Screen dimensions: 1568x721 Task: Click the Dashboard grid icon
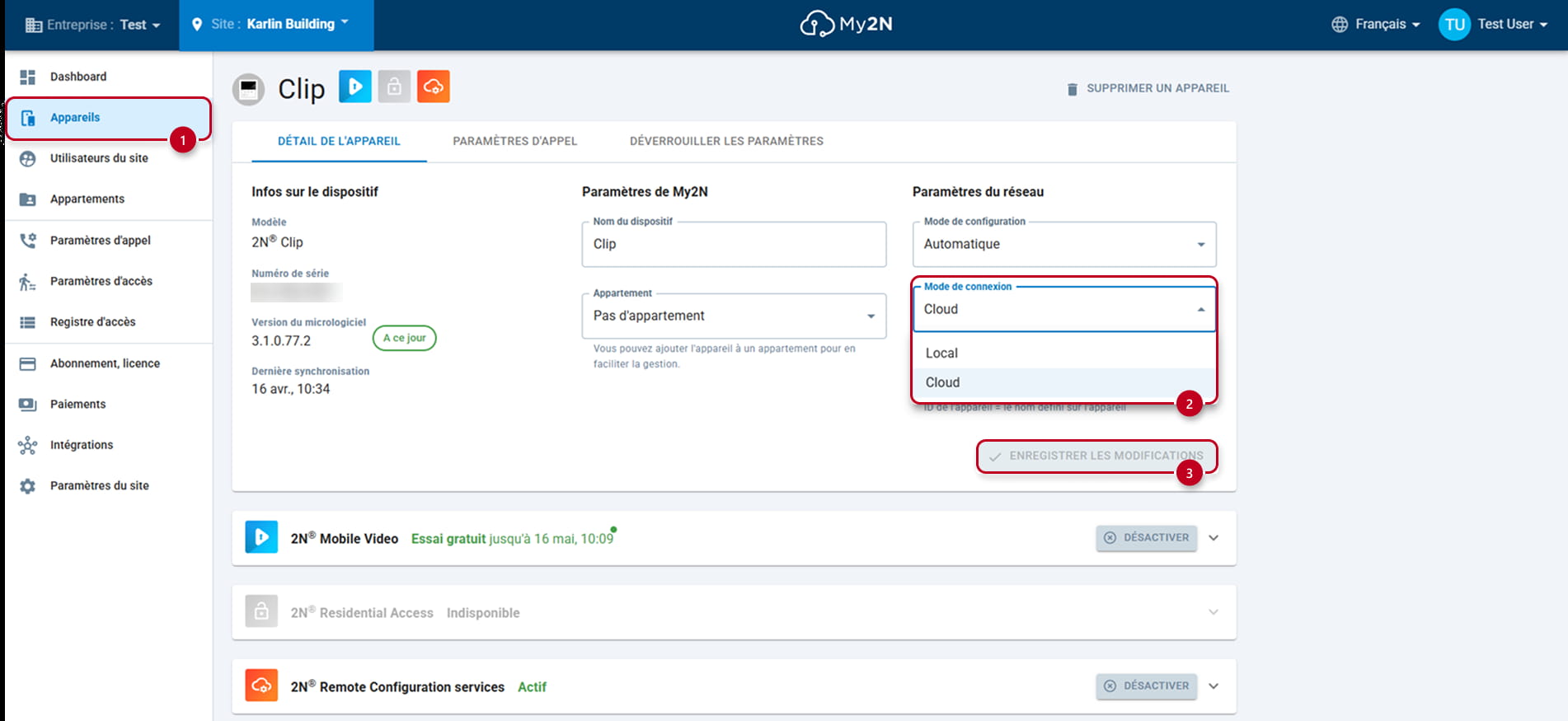click(27, 77)
